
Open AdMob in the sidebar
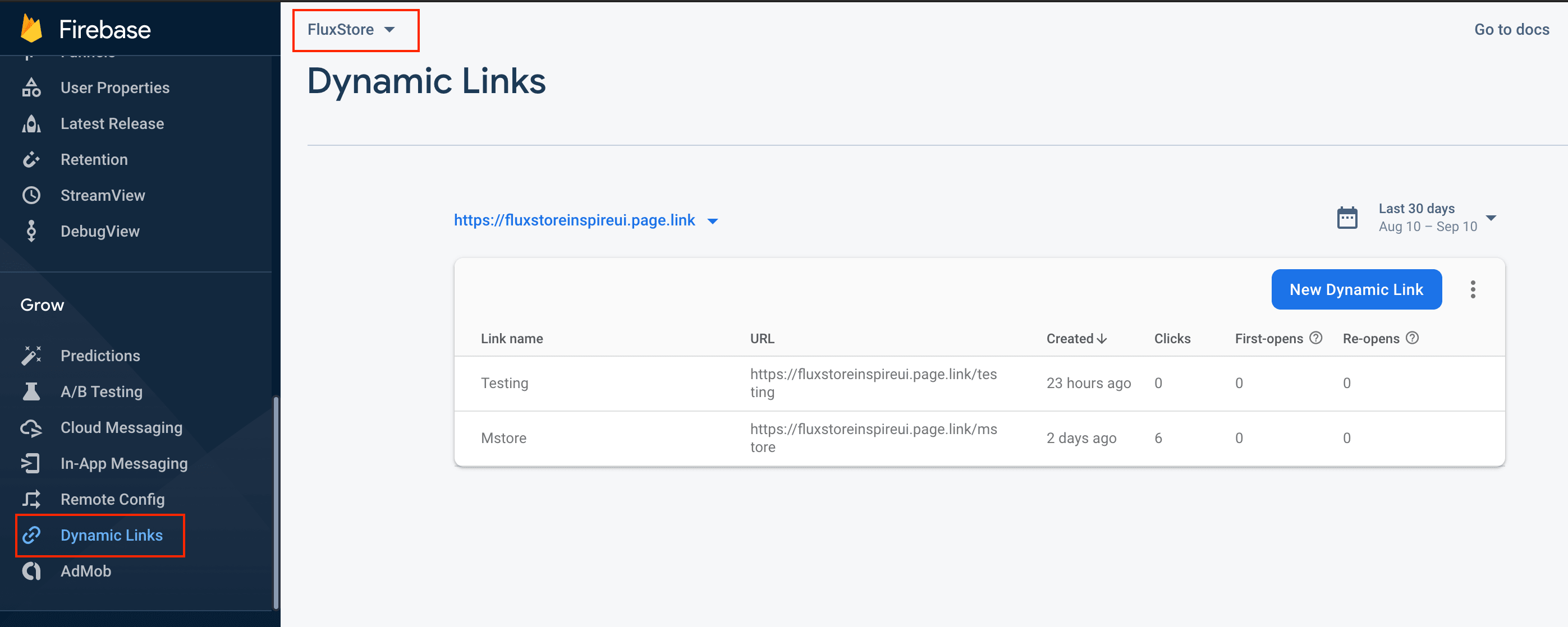[86, 571]
